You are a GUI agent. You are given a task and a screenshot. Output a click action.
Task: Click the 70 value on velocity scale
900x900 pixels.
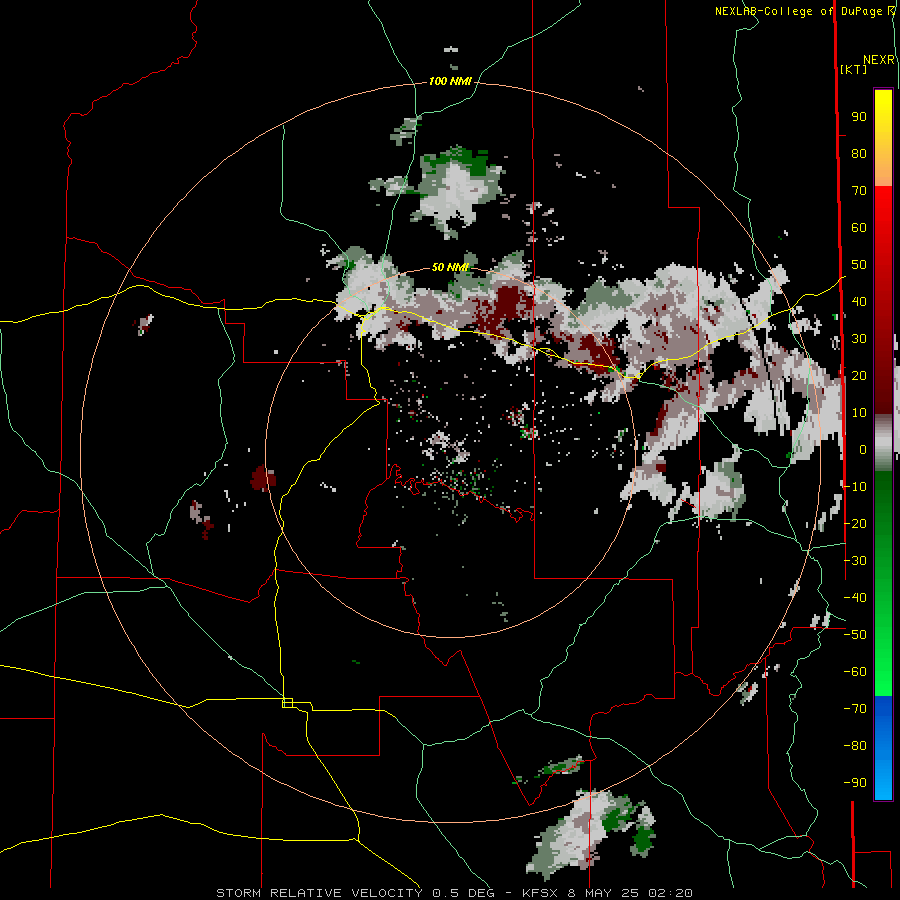[859, 191]
